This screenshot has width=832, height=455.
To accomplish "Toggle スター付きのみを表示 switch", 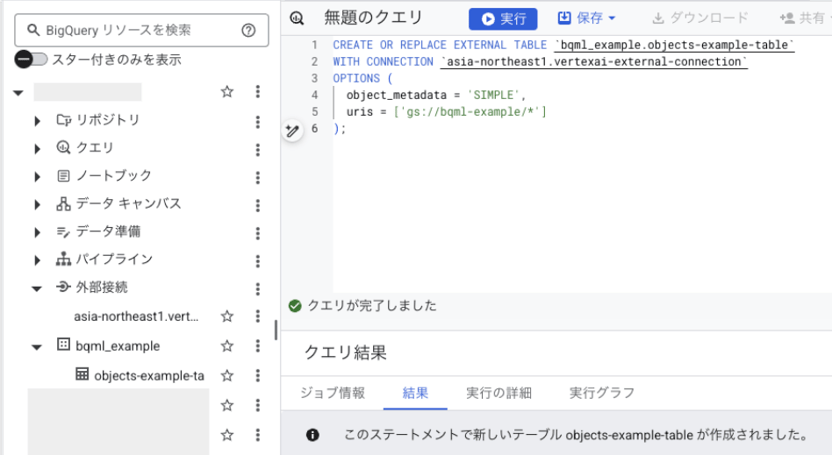I will point(31,59).
